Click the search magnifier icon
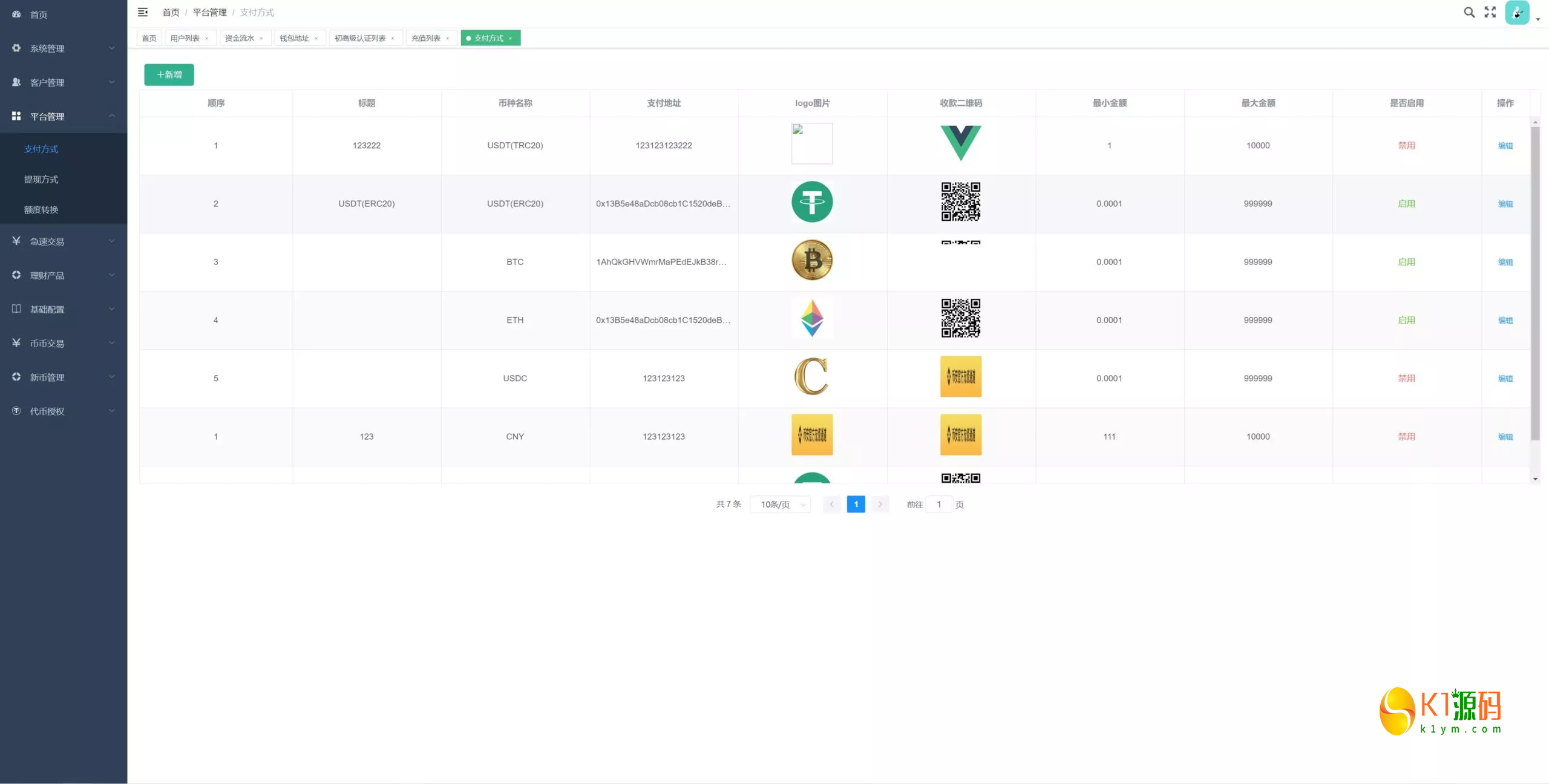Viewport: 1549px width, 784px height. coord(1469,12)
